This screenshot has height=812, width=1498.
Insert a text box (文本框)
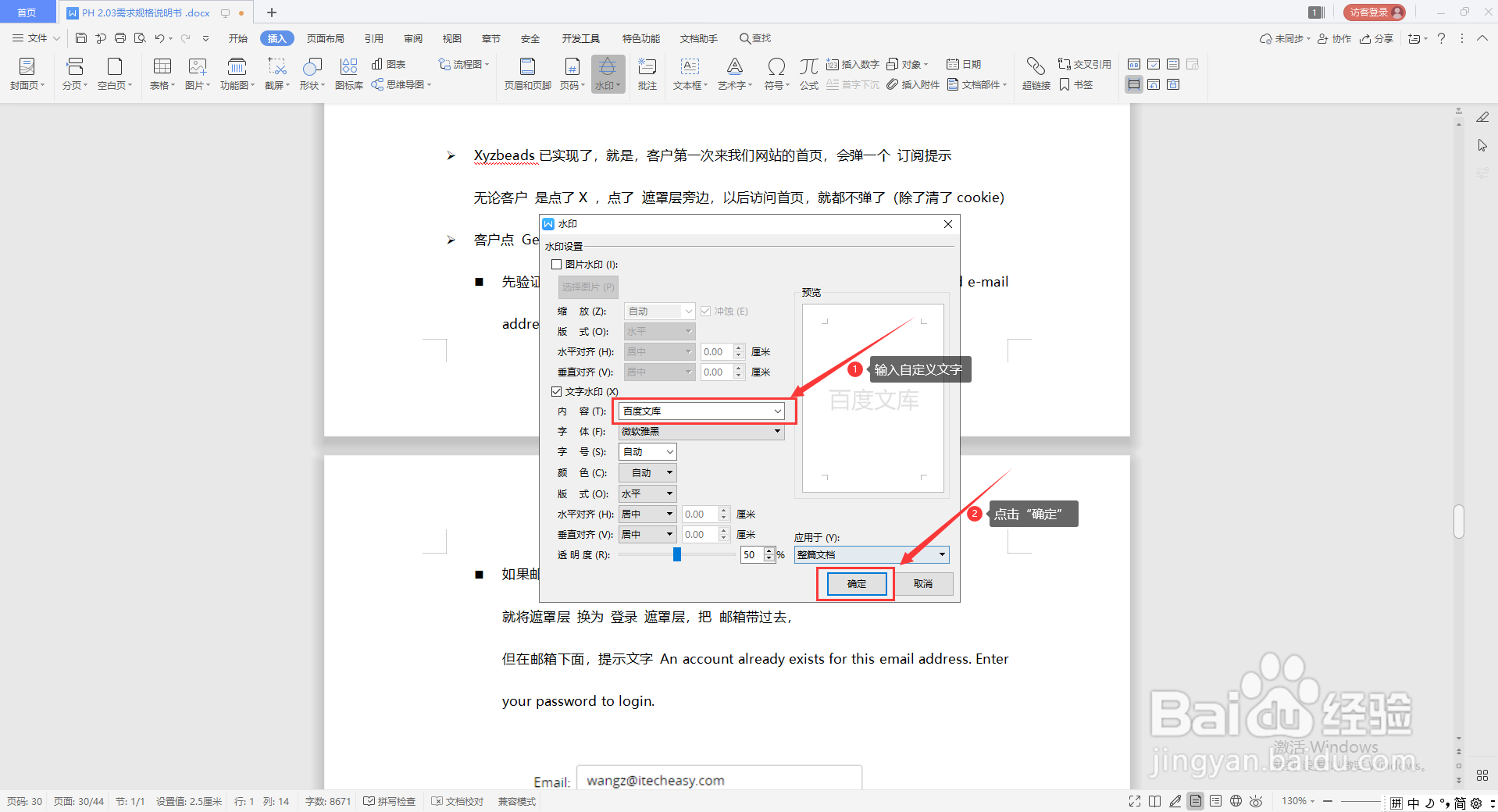[690, 74]
